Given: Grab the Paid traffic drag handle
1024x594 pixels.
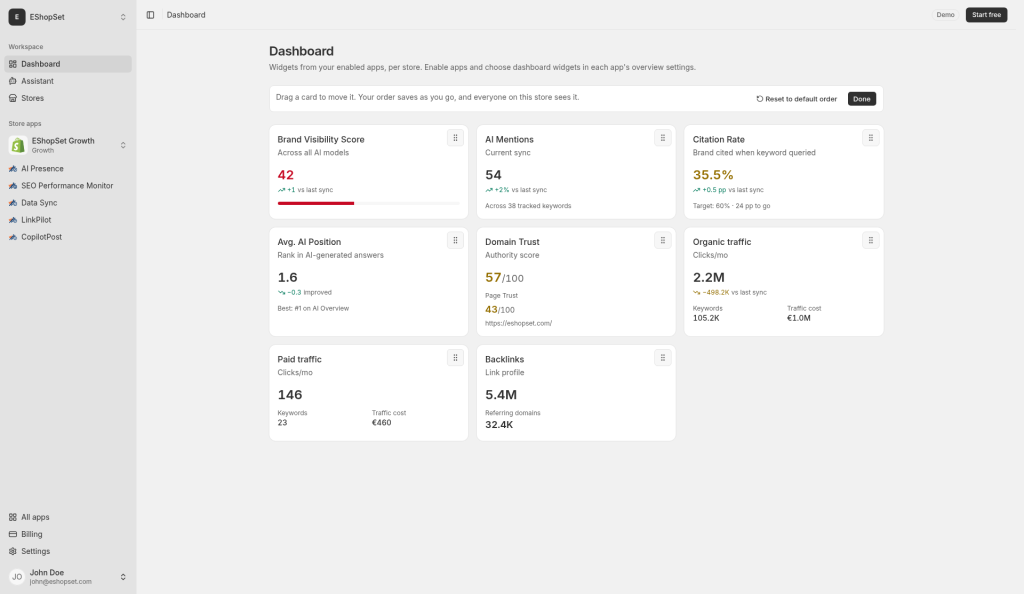Looking at the screenshot, I should (x=455, y=358).
